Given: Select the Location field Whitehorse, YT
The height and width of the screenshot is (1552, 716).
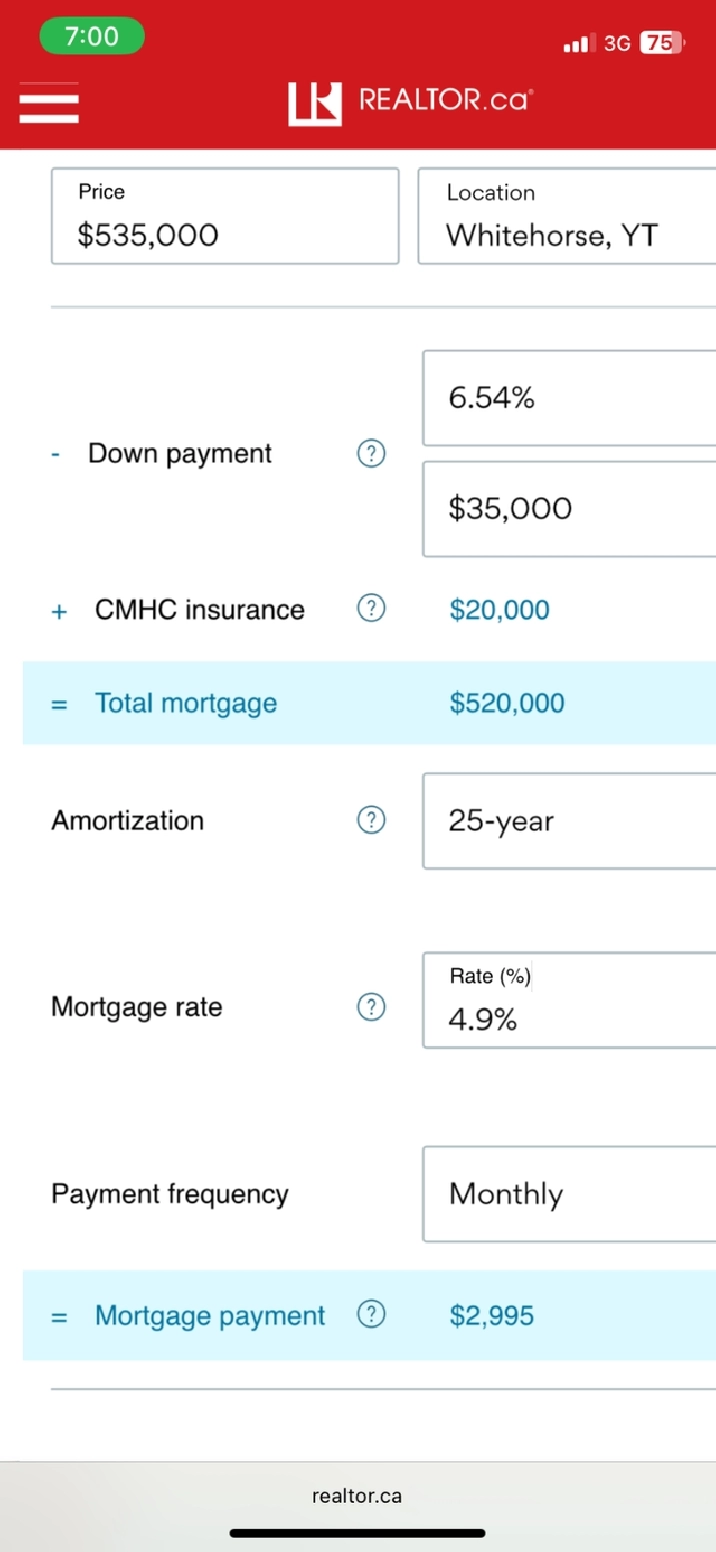Looking at the screenshot, I should tap(566, 217).
